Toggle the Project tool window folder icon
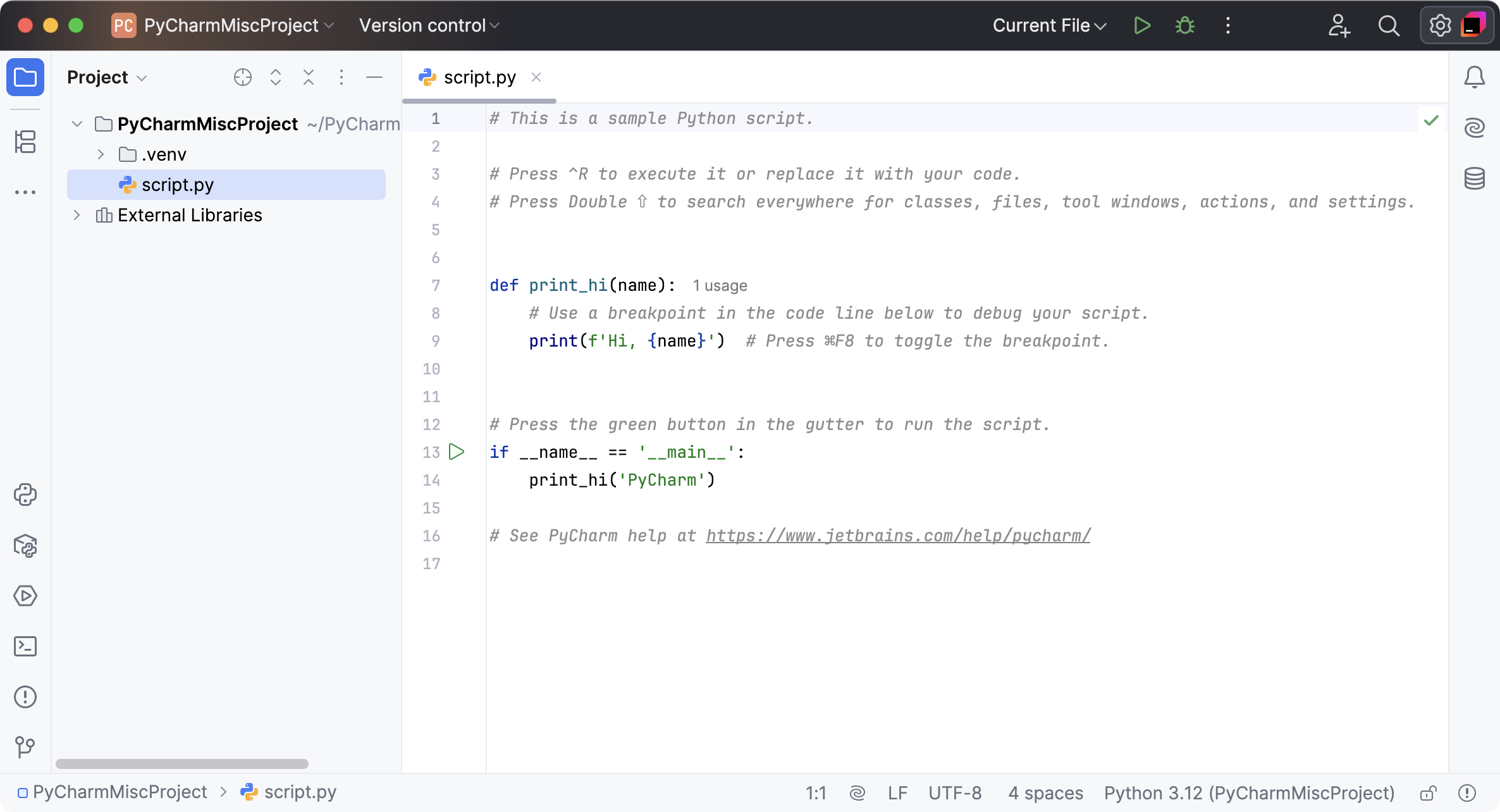The width and height of the screenshot is (1500, 812). [25, 77]
